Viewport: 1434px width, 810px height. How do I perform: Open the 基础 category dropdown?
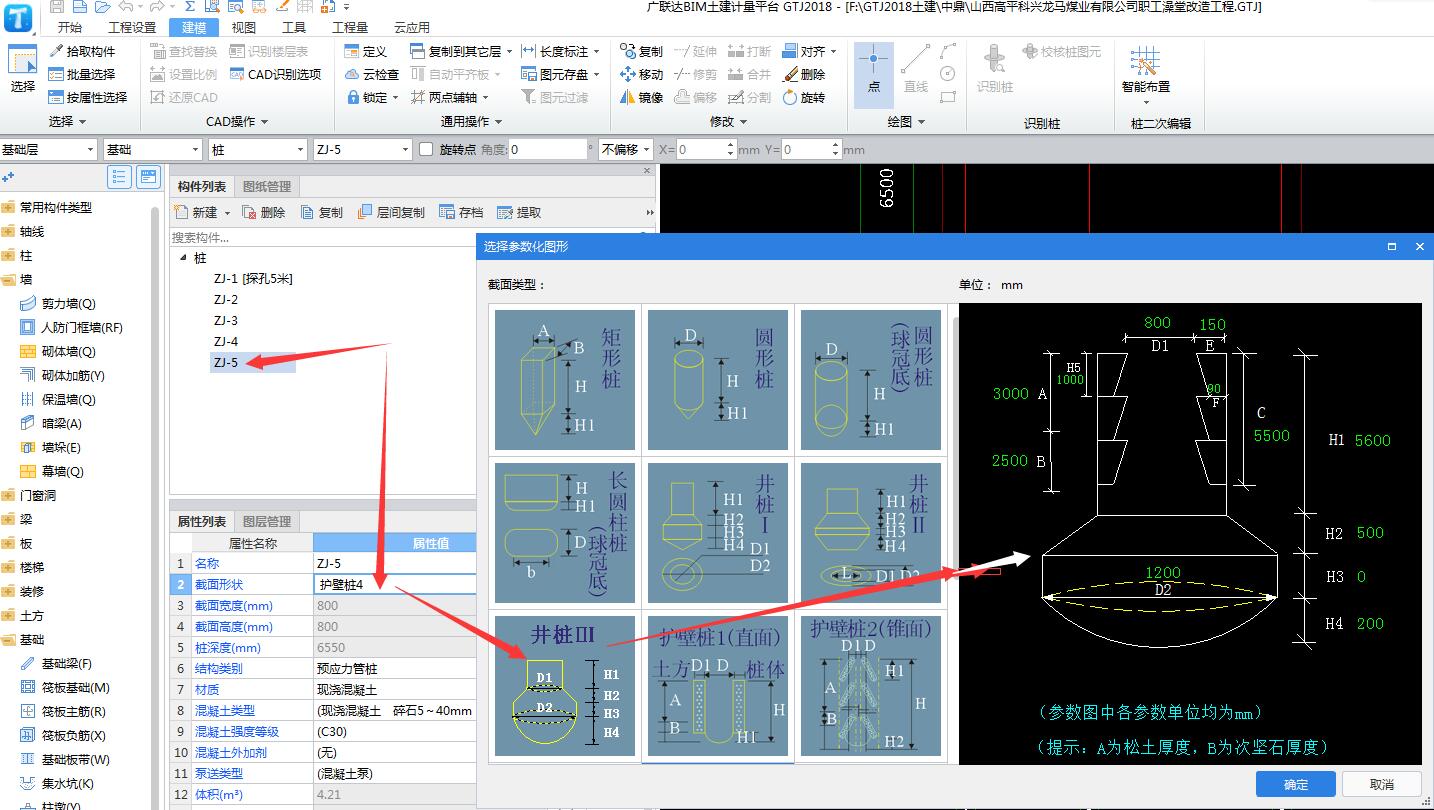(153, 149)
